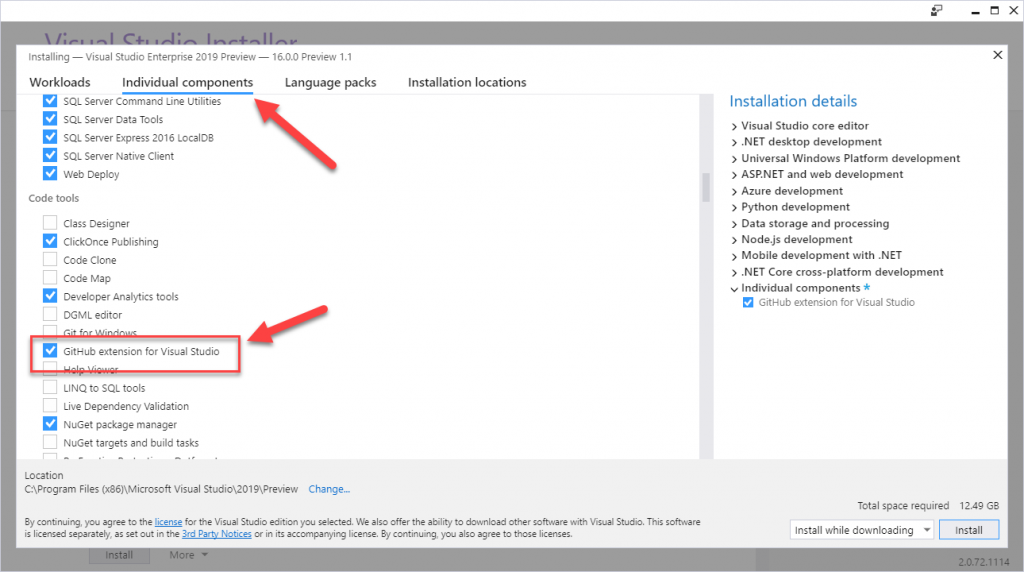Toggle NuGet package manager checkbox
This screenshot has width=1024, height=572.
click(x=50, y=424)
